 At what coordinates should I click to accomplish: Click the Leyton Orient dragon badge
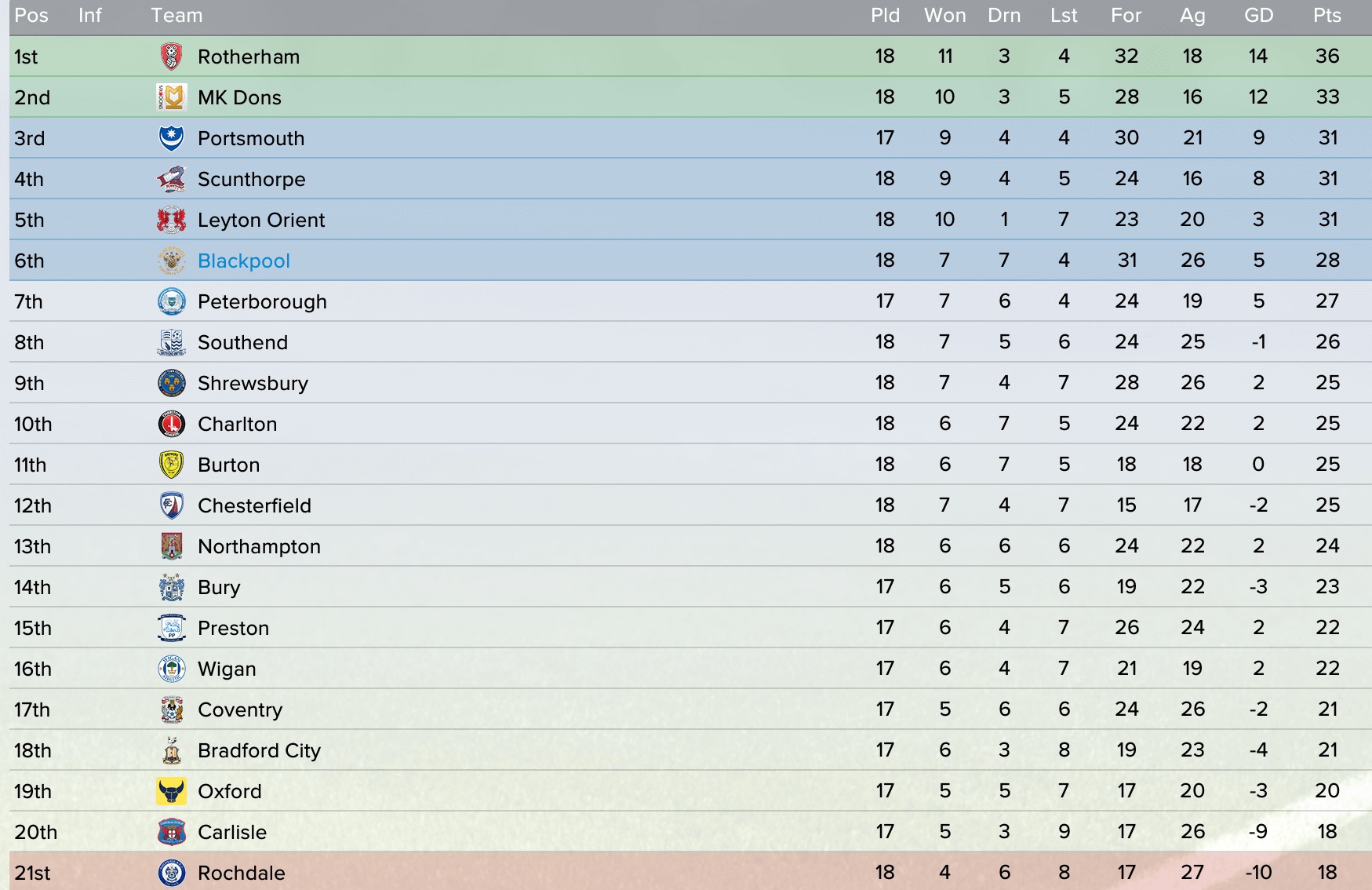point(171,220)
